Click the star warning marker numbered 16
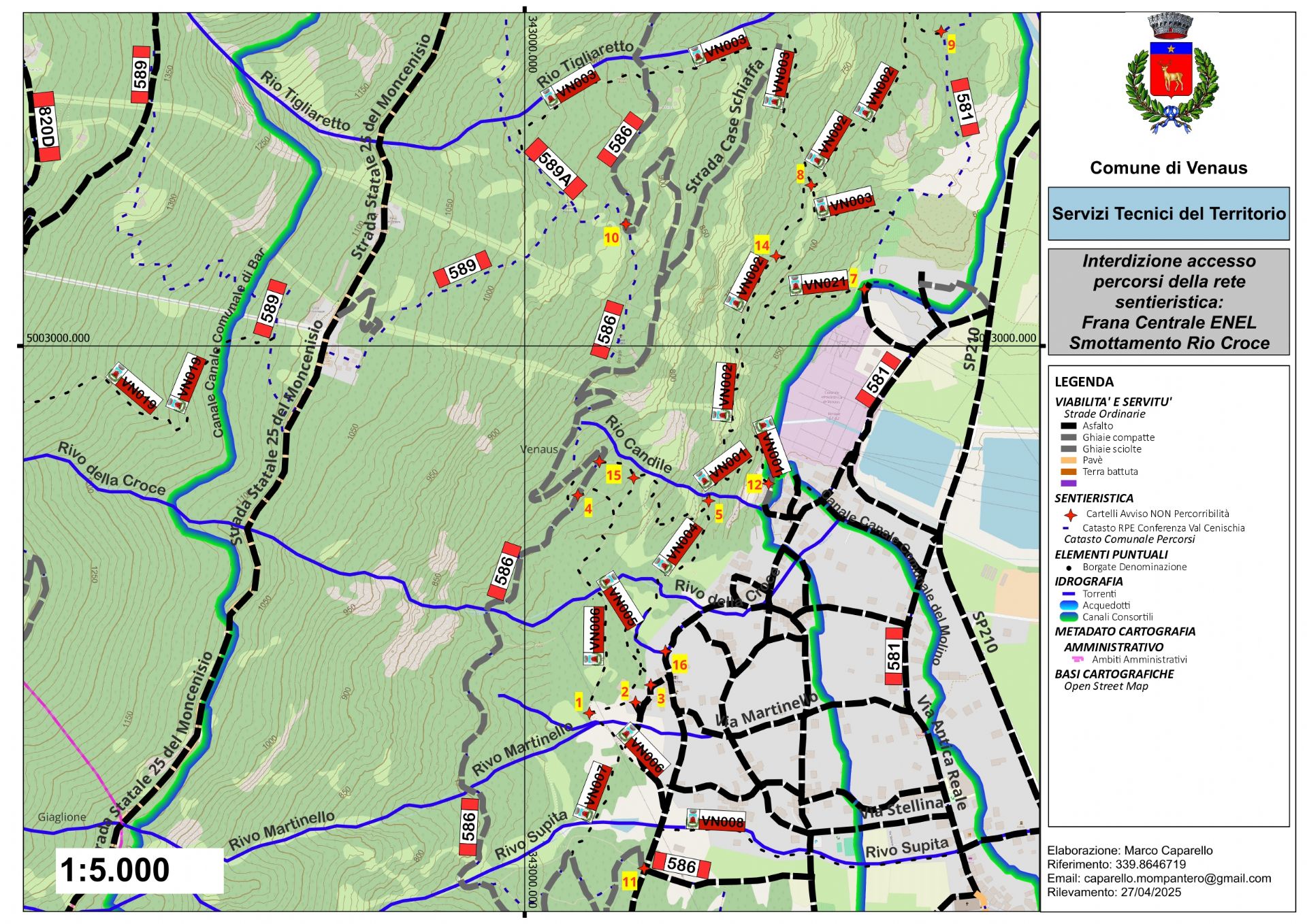This screenshot has width=1307, height=924. (666, 651)
